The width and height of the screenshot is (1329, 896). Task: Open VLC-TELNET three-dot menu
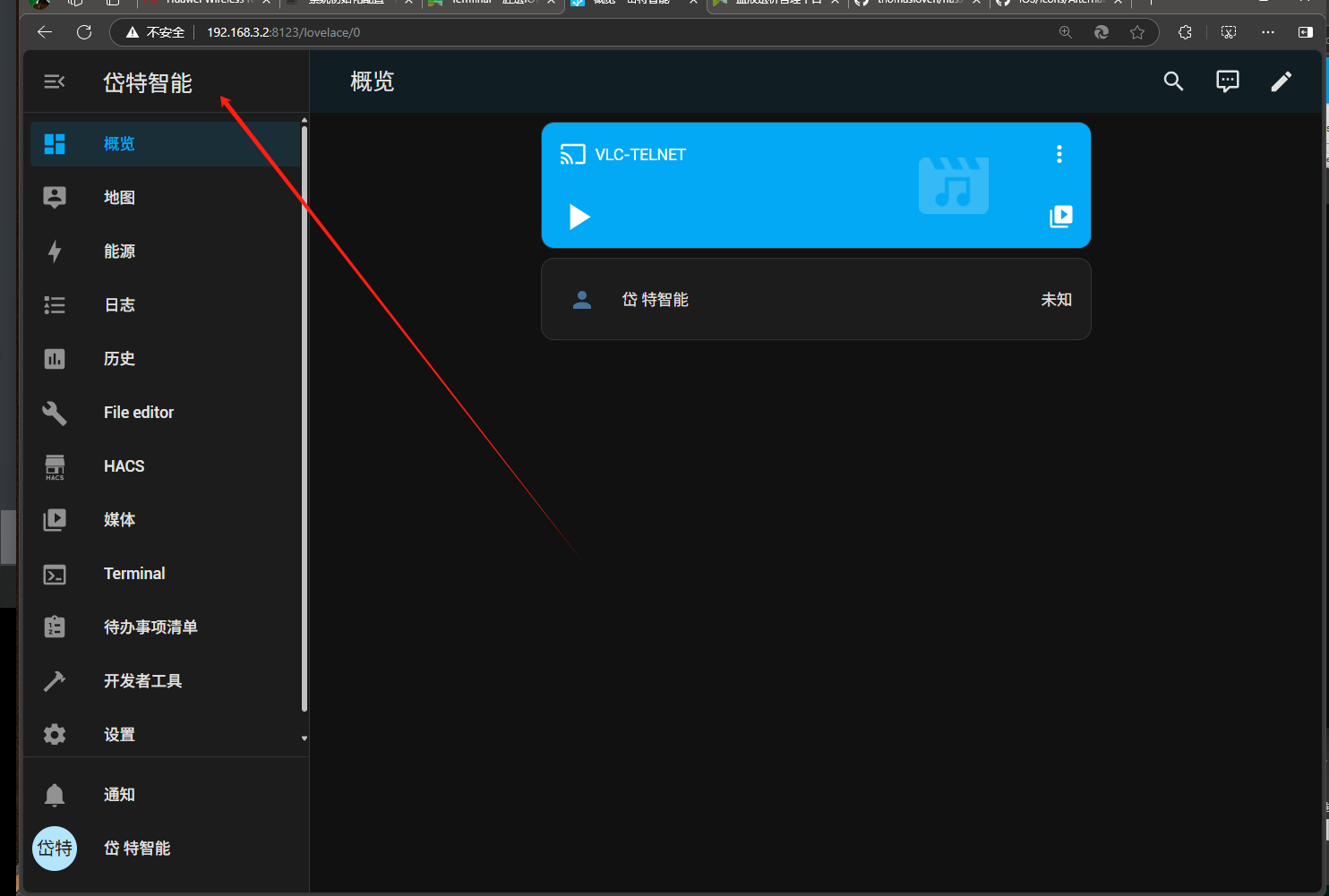click(x=1059, y=154)
